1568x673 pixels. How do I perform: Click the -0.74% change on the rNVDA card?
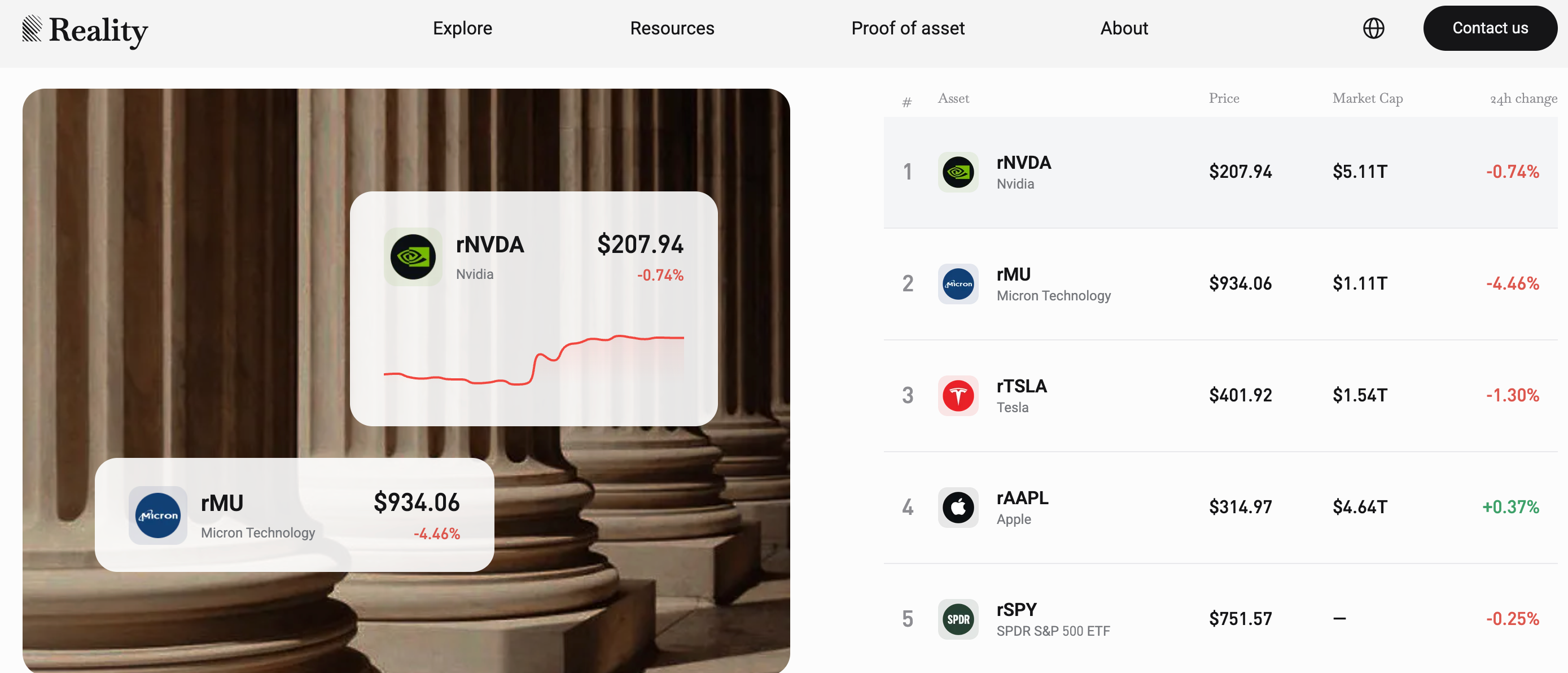point(660,276)
